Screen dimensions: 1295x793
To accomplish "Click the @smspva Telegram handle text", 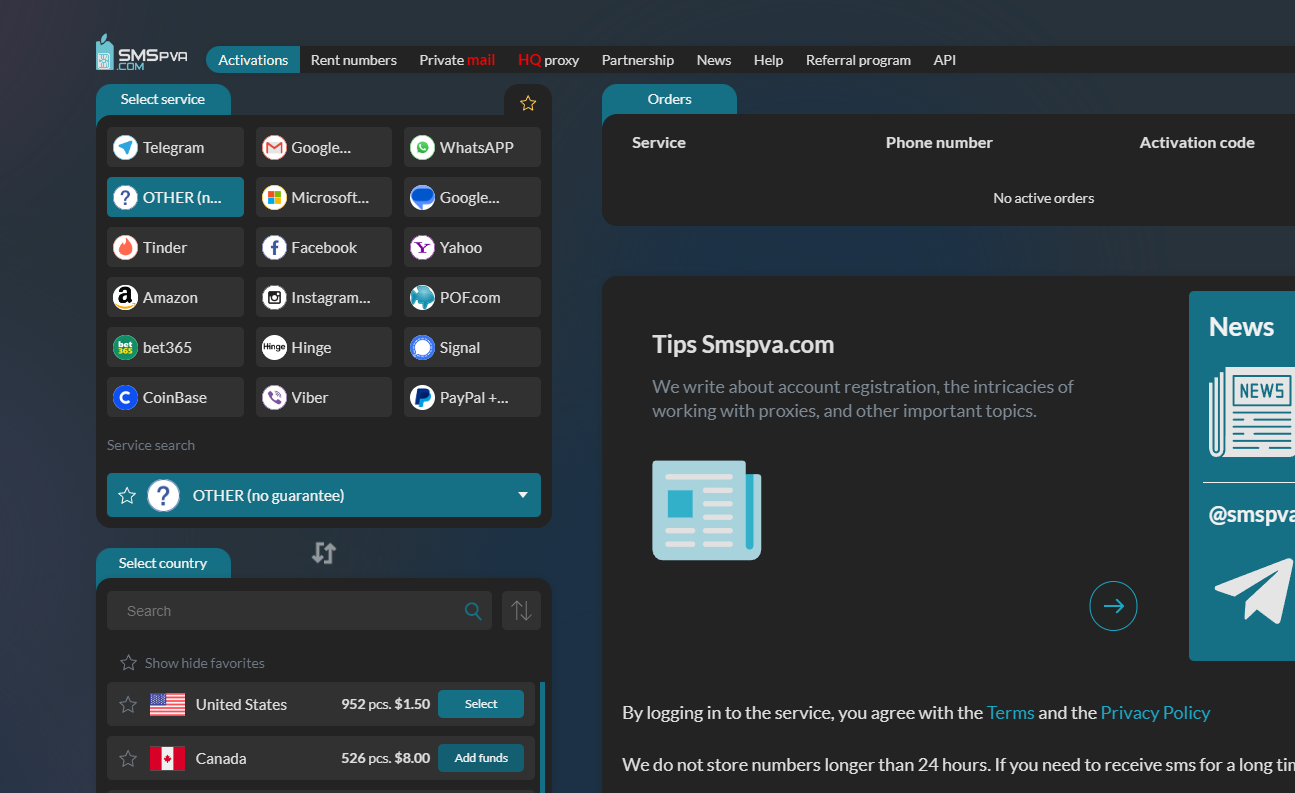I will point(1251,515).
